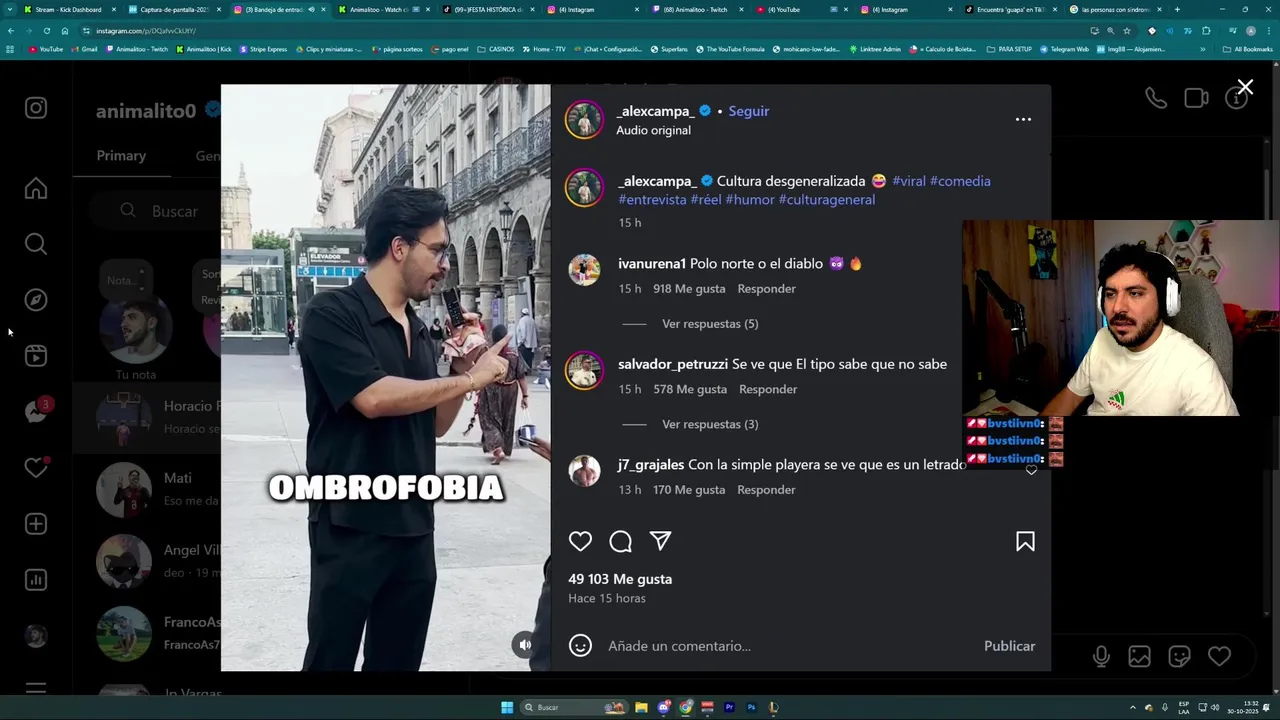This screenshot has height=720, width=1280.
Task: Switch to the Primary inbox tab
Action: 121,156
